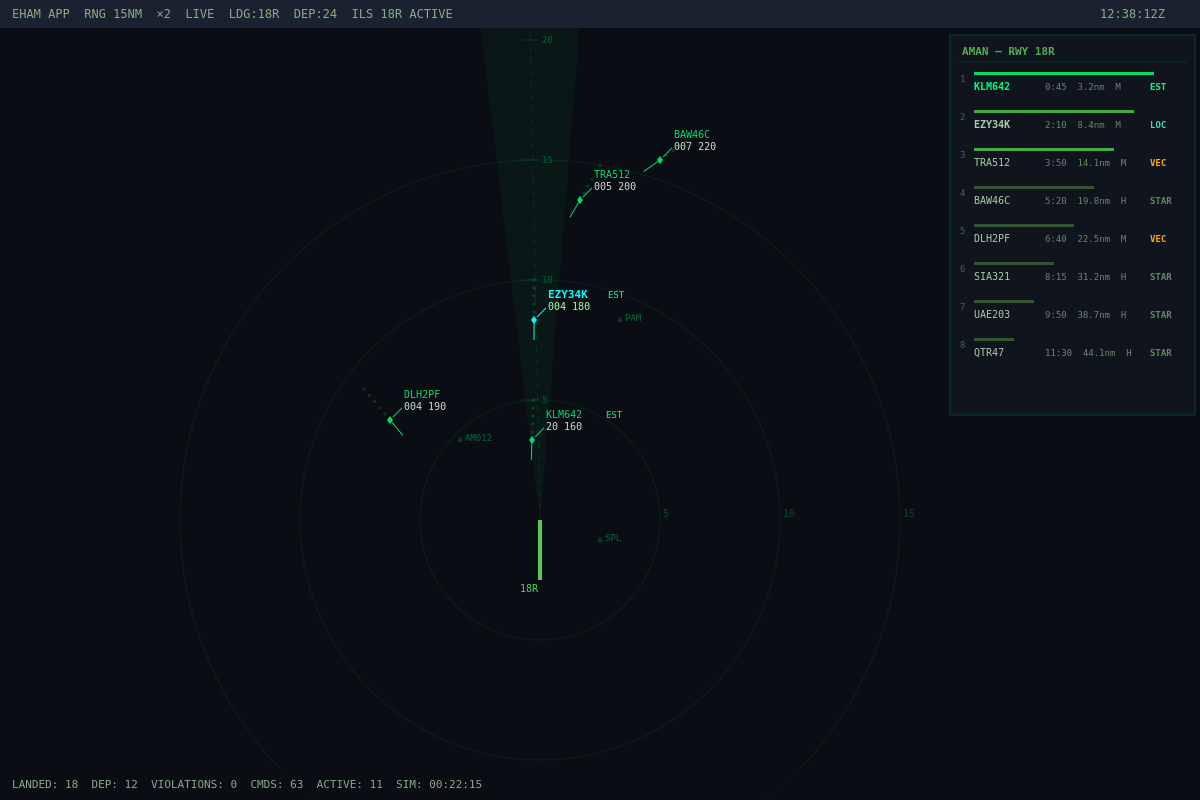Select the KLM642 aircraft target diamond
The image size is (1200, 800).
532,440
